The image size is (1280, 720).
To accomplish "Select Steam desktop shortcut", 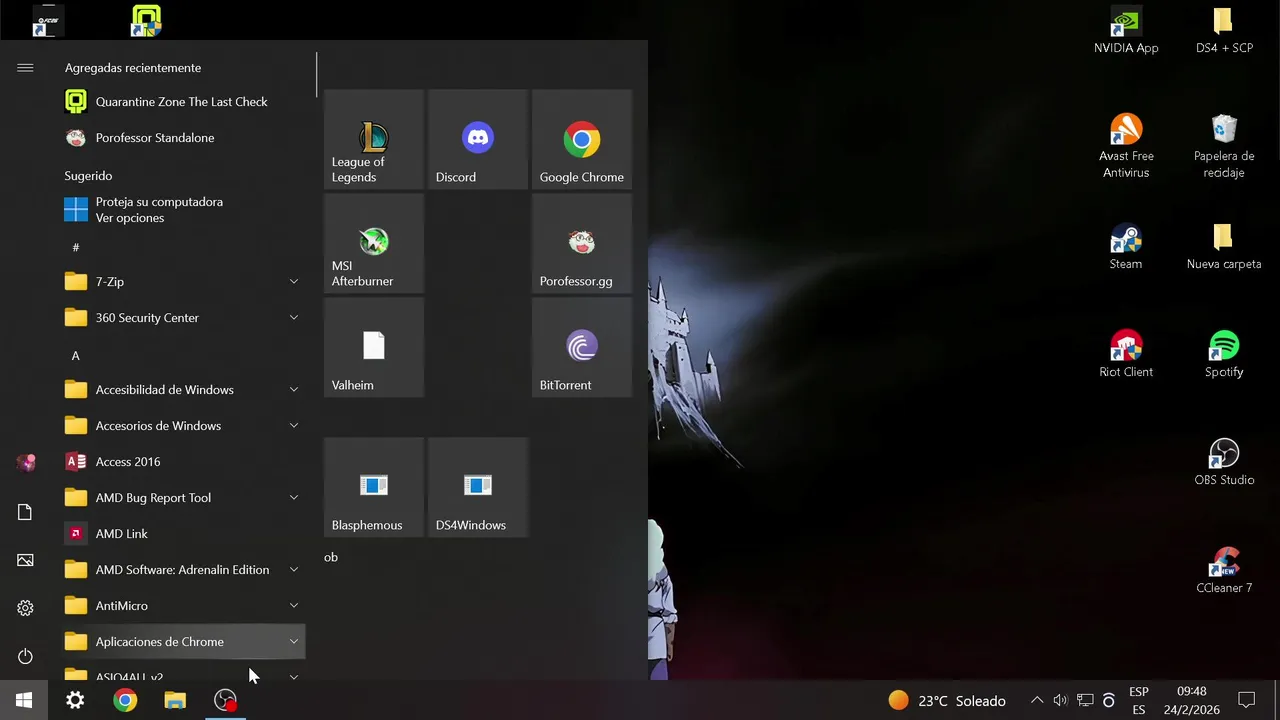I will pyautogui.click(x=1126, y=246).
